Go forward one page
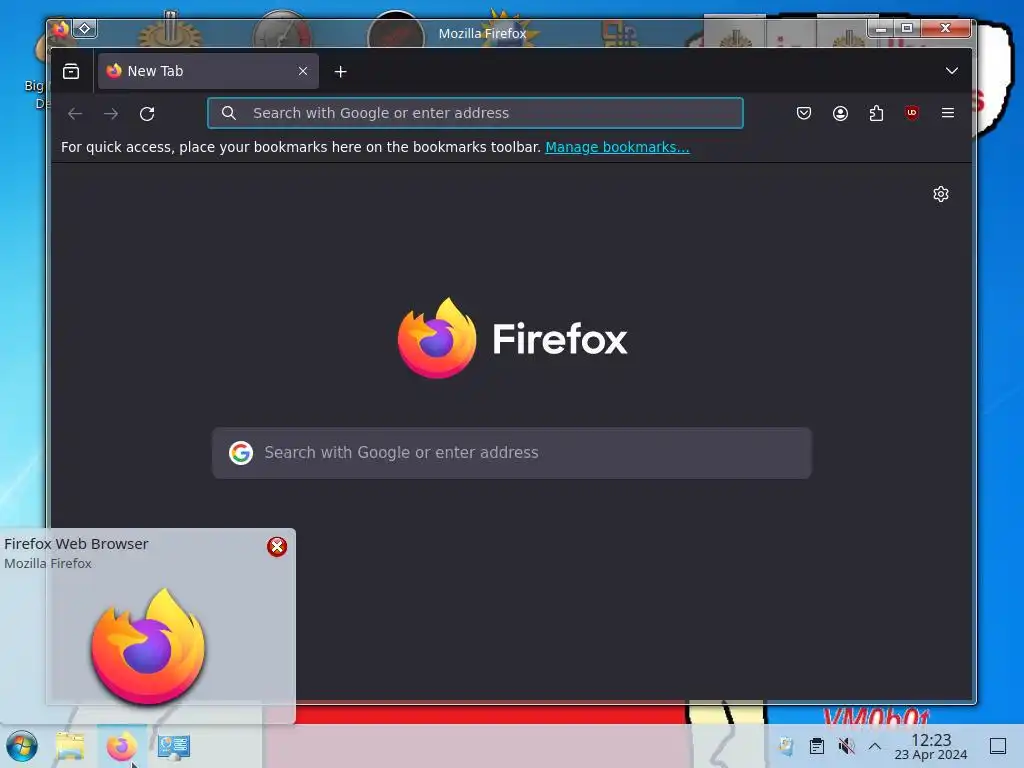The width and height of the screenshot is (1024, 768). point(111,114)
